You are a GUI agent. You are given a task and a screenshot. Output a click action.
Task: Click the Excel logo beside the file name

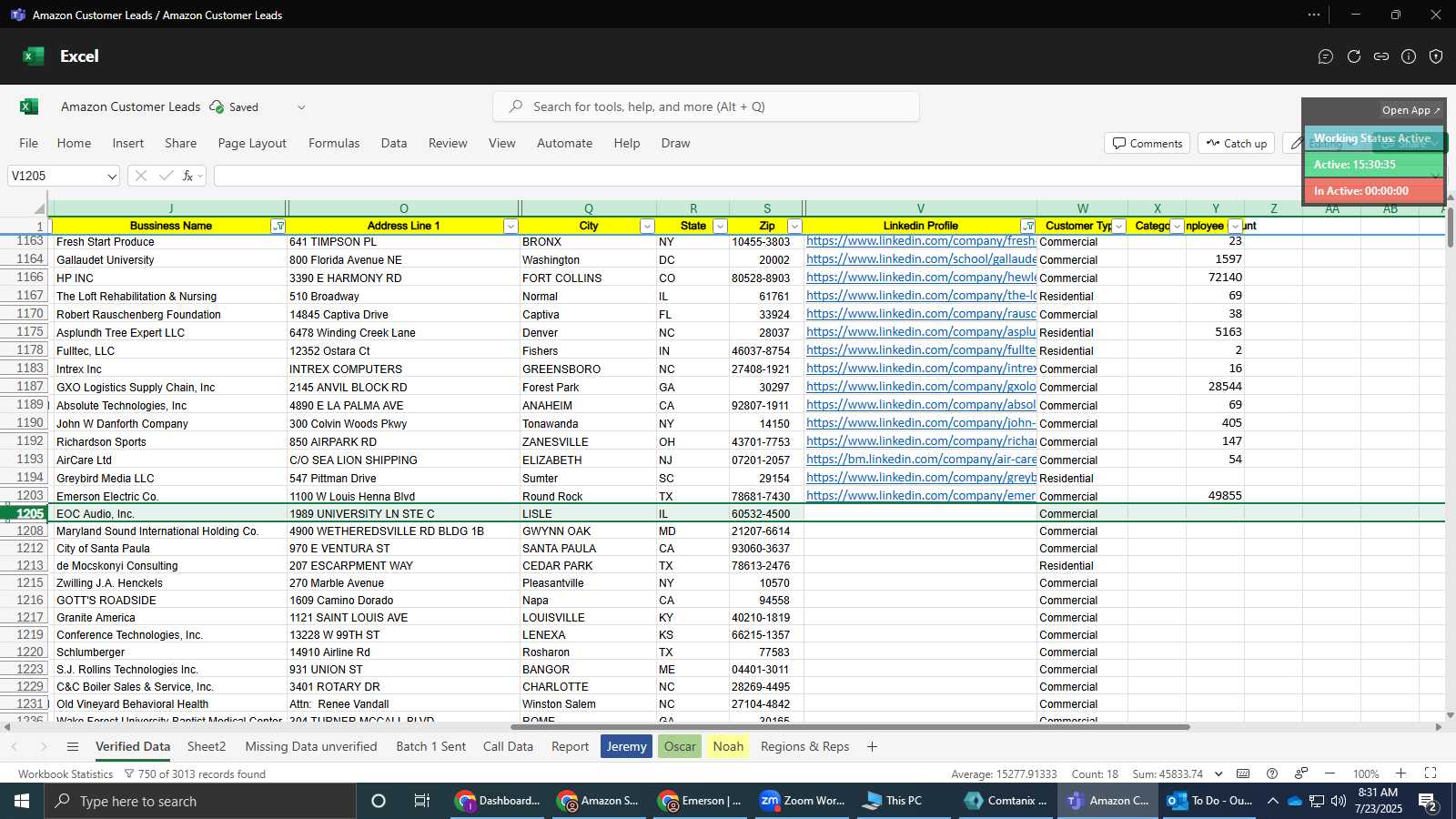point(29,106)
